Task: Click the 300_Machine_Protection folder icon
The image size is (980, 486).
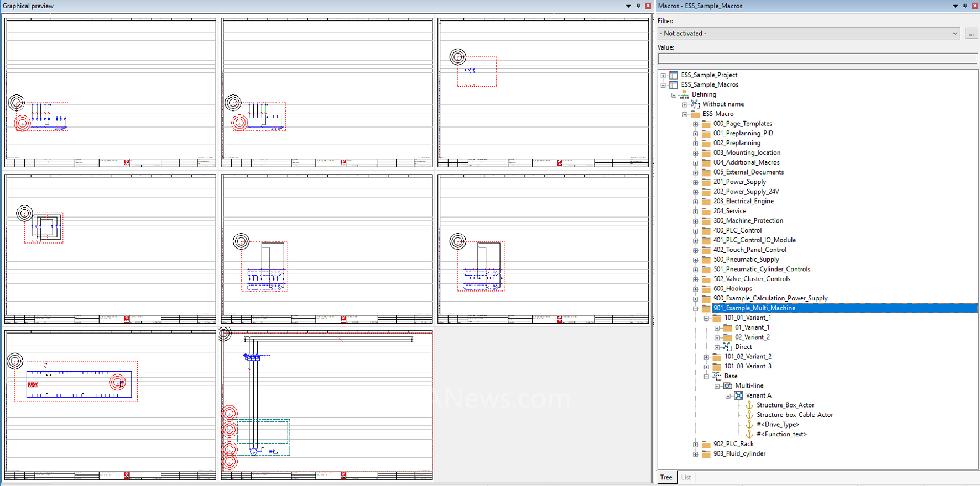Action: (x=706, y=221)
